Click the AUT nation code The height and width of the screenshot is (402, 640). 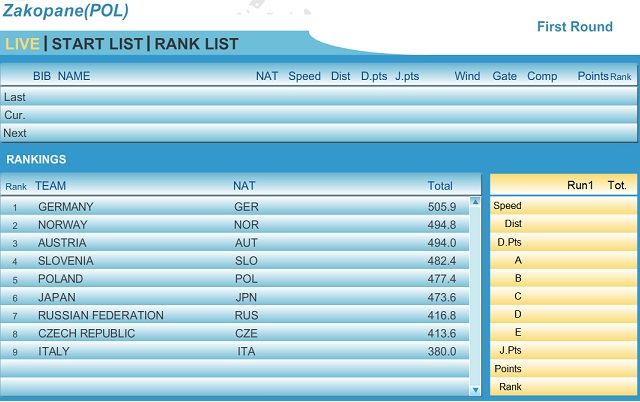[x=246, y=243]
